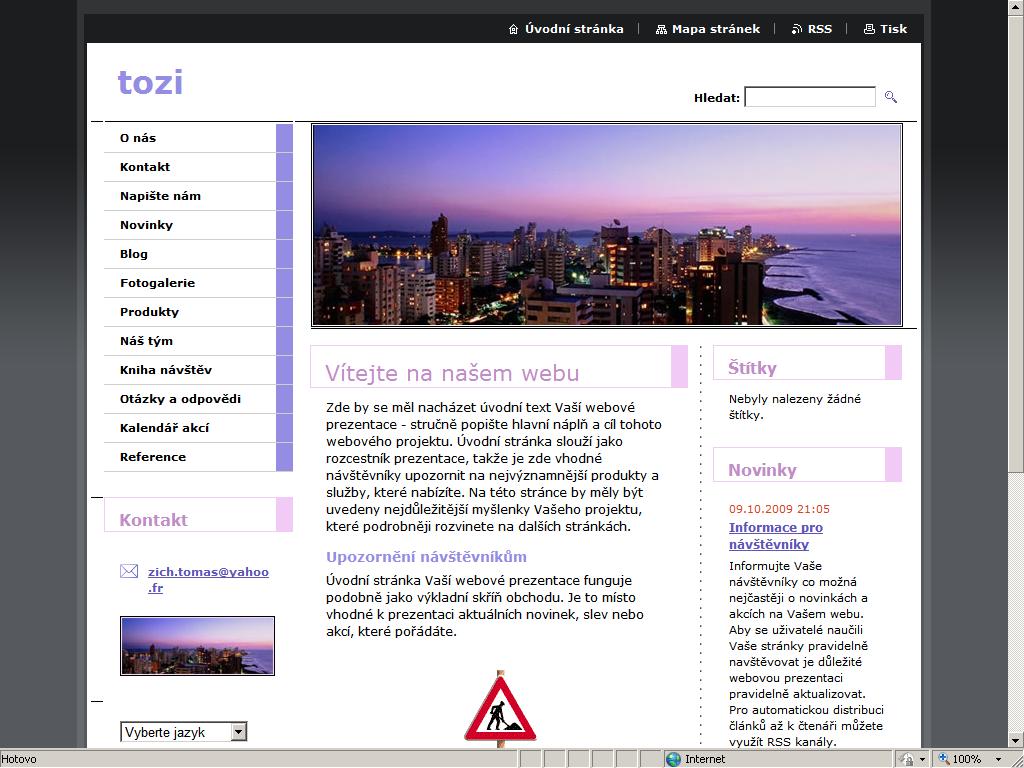Viewport: 1024px width, 768px height.
Task: Click the small city skyline thumbnail
Action: point(197,645)
